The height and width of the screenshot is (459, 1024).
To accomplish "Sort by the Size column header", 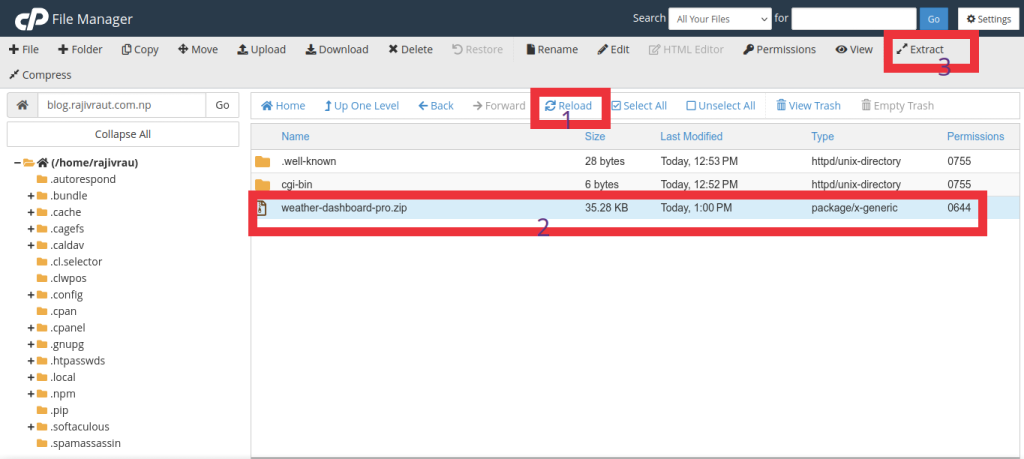I will point(595,136).
